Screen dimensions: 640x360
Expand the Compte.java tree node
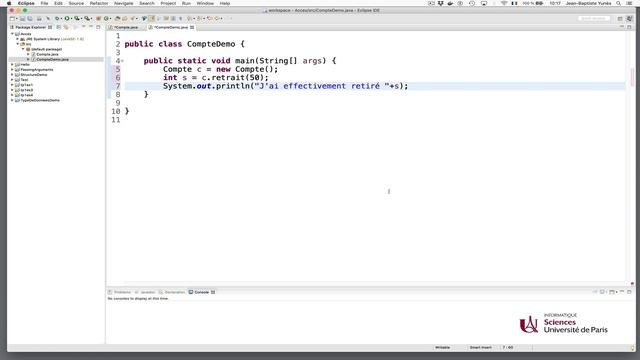coord(28,54)
